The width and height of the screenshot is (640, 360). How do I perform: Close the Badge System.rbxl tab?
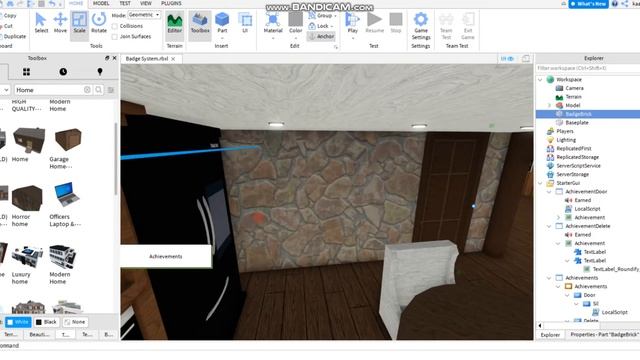coord(173,59)
